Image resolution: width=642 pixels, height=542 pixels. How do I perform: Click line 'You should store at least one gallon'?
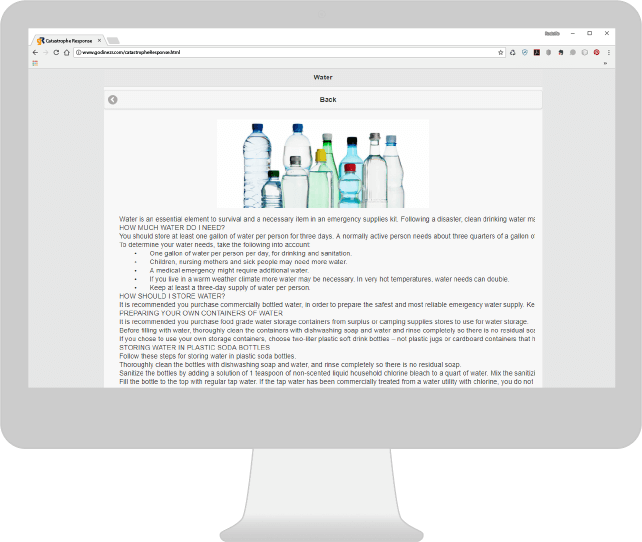click(x=327, y=236)
